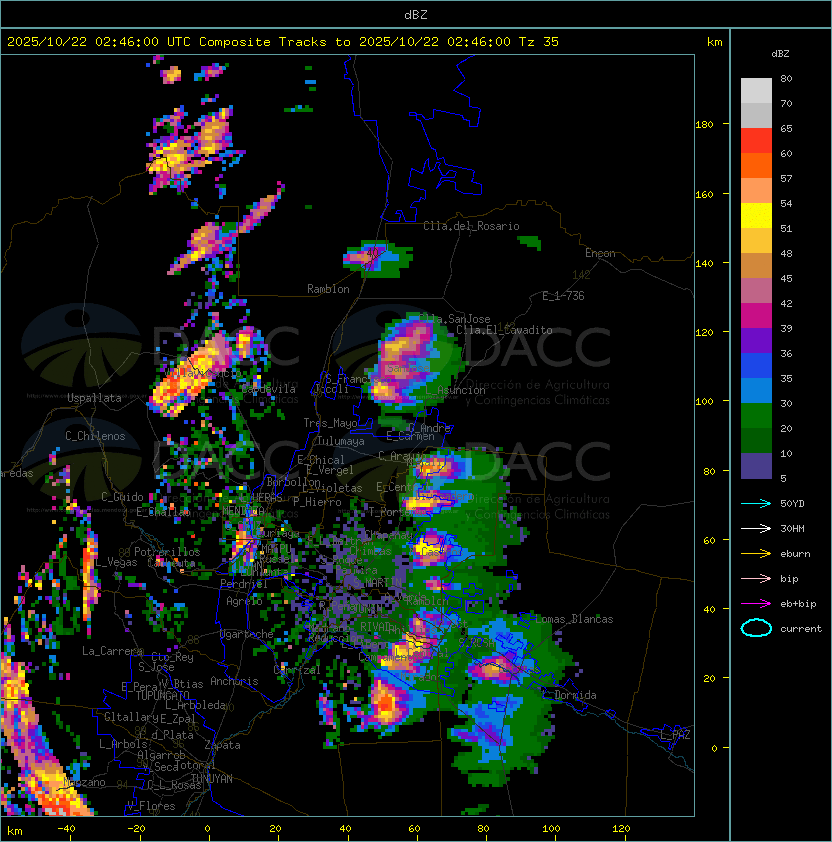Click the 'Uspallata' map label
This screenshot has height=842, width=832.
click(94, 398)
